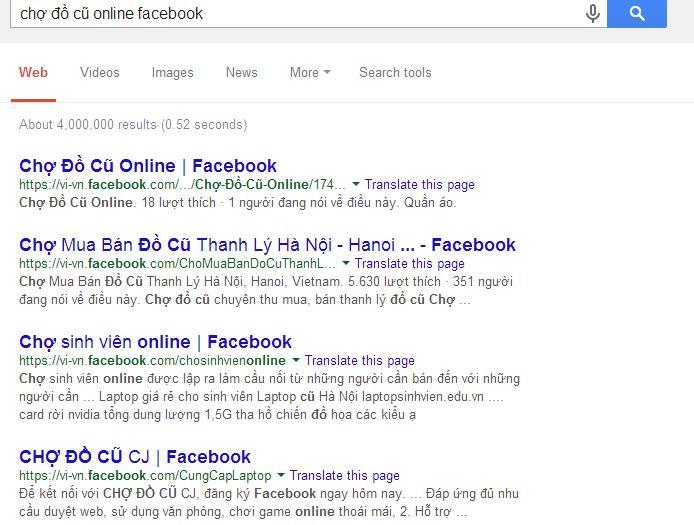Open Search tools options
694x525 pixels.
click(x=395, y=72)
